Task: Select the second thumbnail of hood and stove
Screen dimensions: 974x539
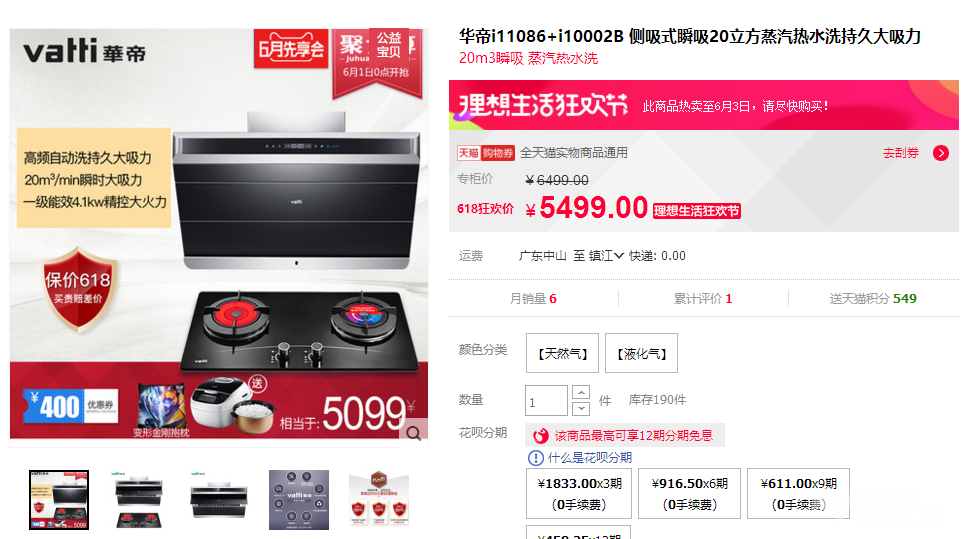Action: [139, 500]
